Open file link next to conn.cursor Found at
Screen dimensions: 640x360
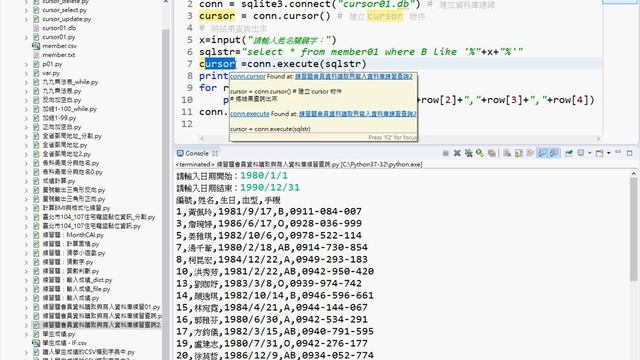pos(353,76)
